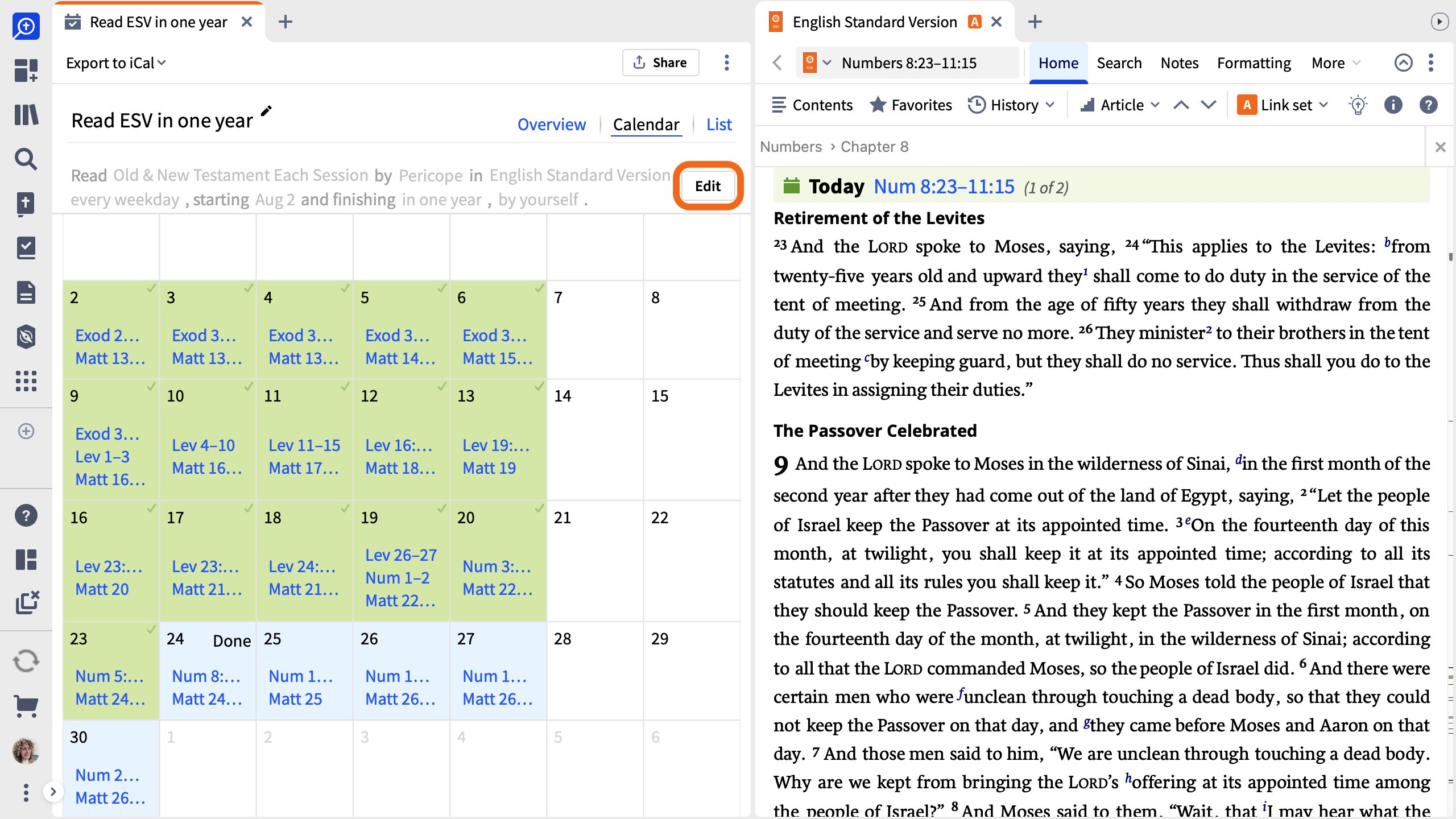
Task: Select the Search tab in ESV panel
Action: click(x=1119, y=63)
